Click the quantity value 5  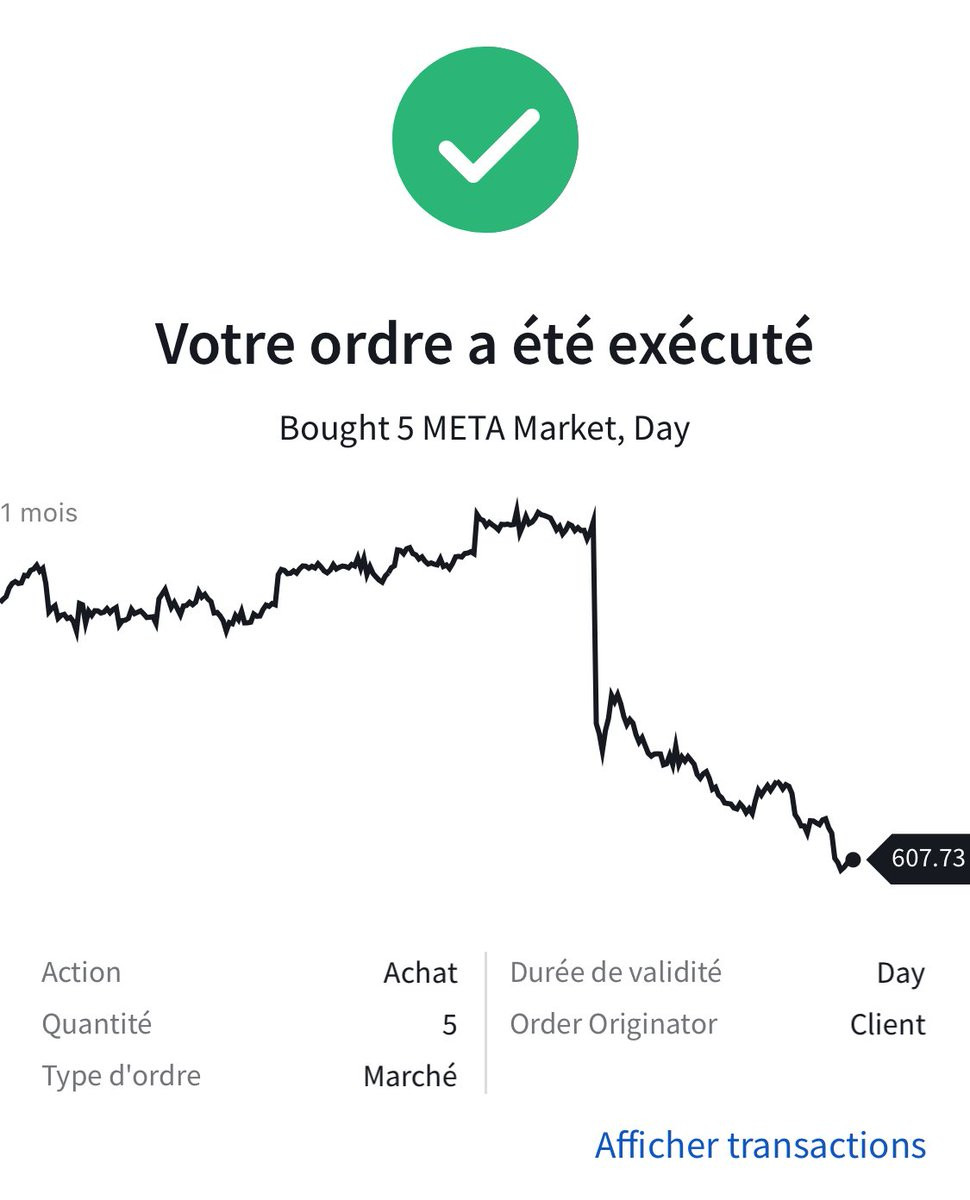pyautogui.click(x=449, y=1025)
